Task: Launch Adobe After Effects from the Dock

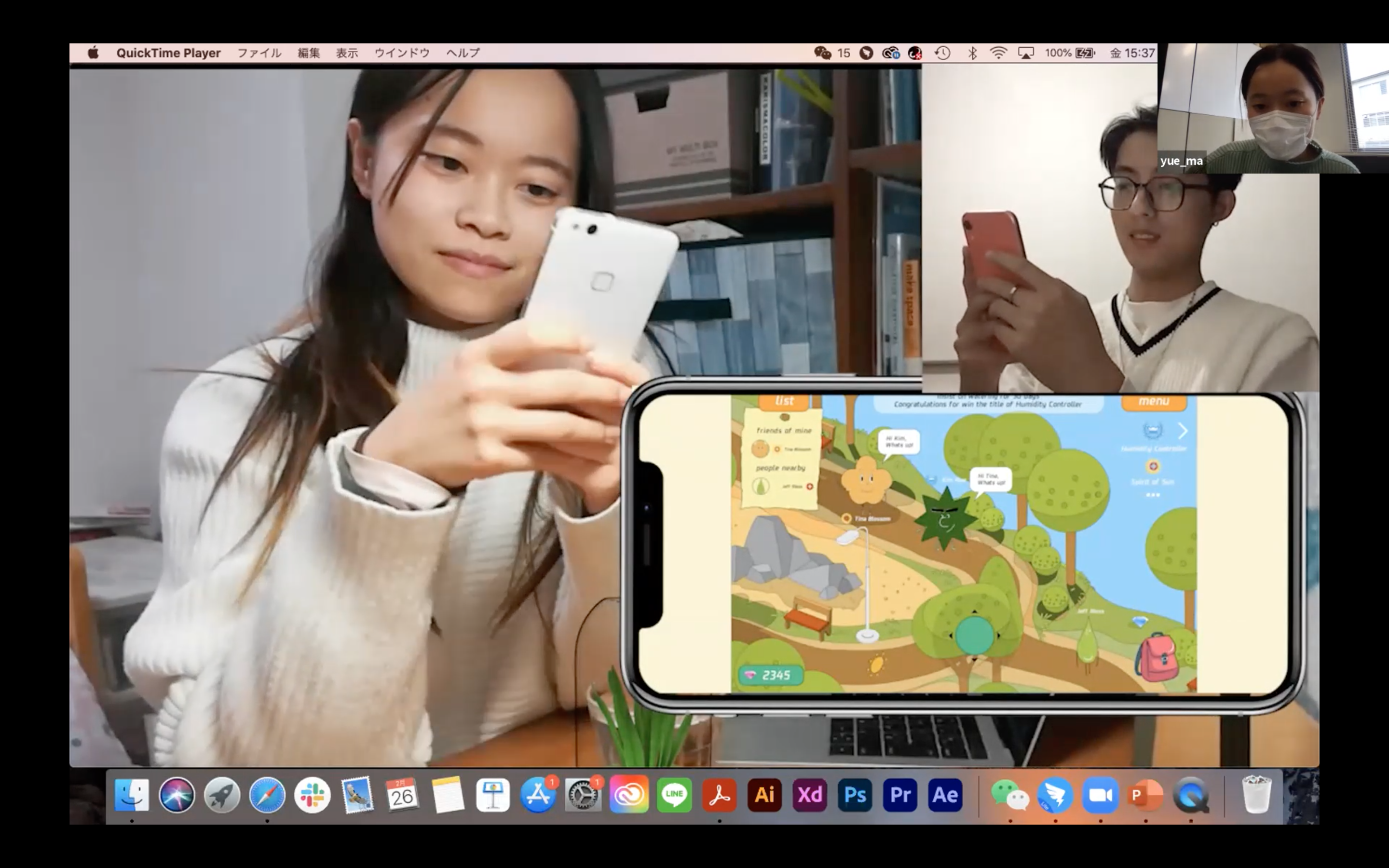Action: [x=945, y=795]
